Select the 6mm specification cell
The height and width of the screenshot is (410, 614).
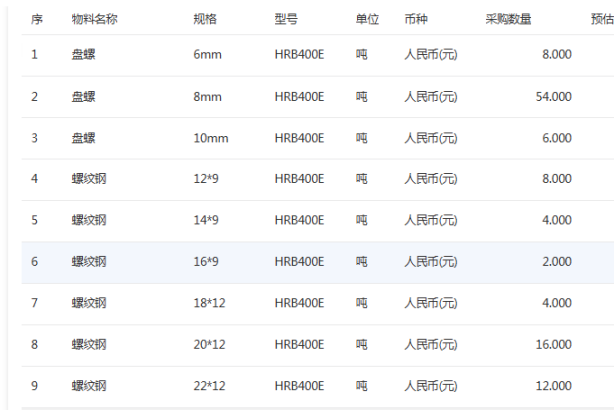(x=207, y=54)
